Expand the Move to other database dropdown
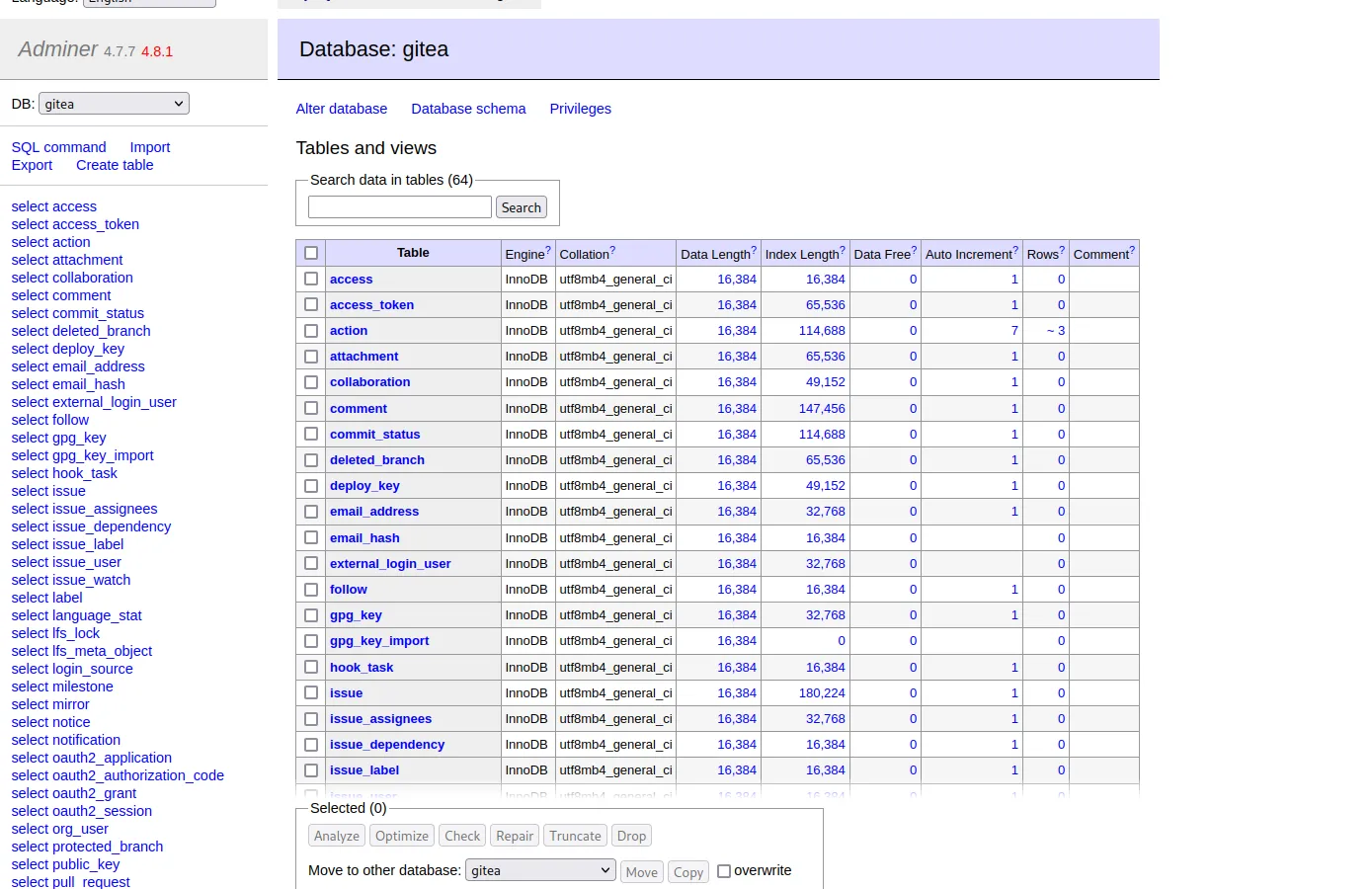The width and height of the screenshot is (1372, 889). coord(540,870)
